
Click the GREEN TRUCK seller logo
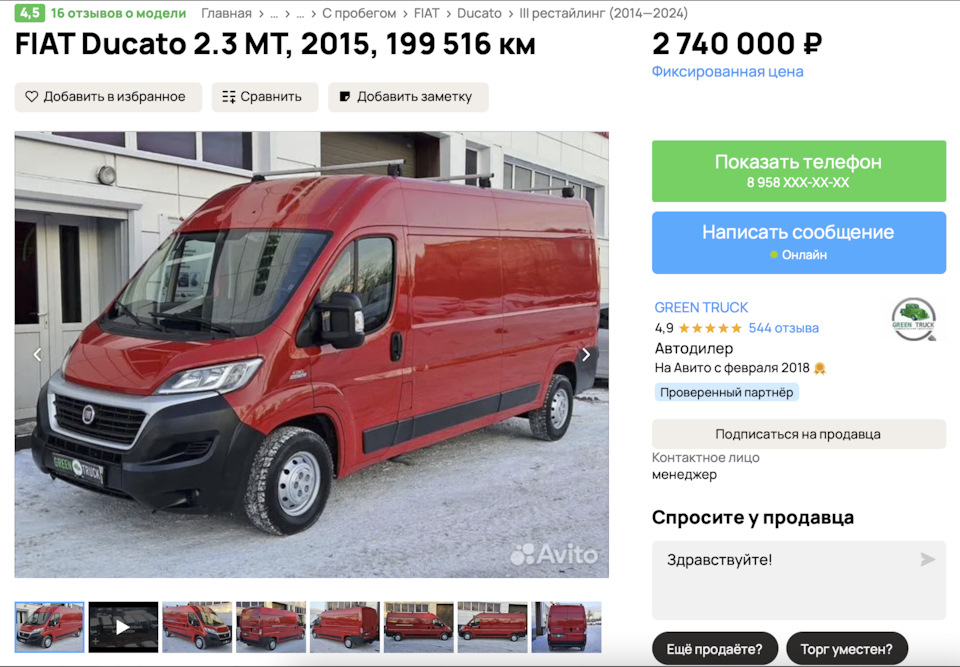click(913, 319)
